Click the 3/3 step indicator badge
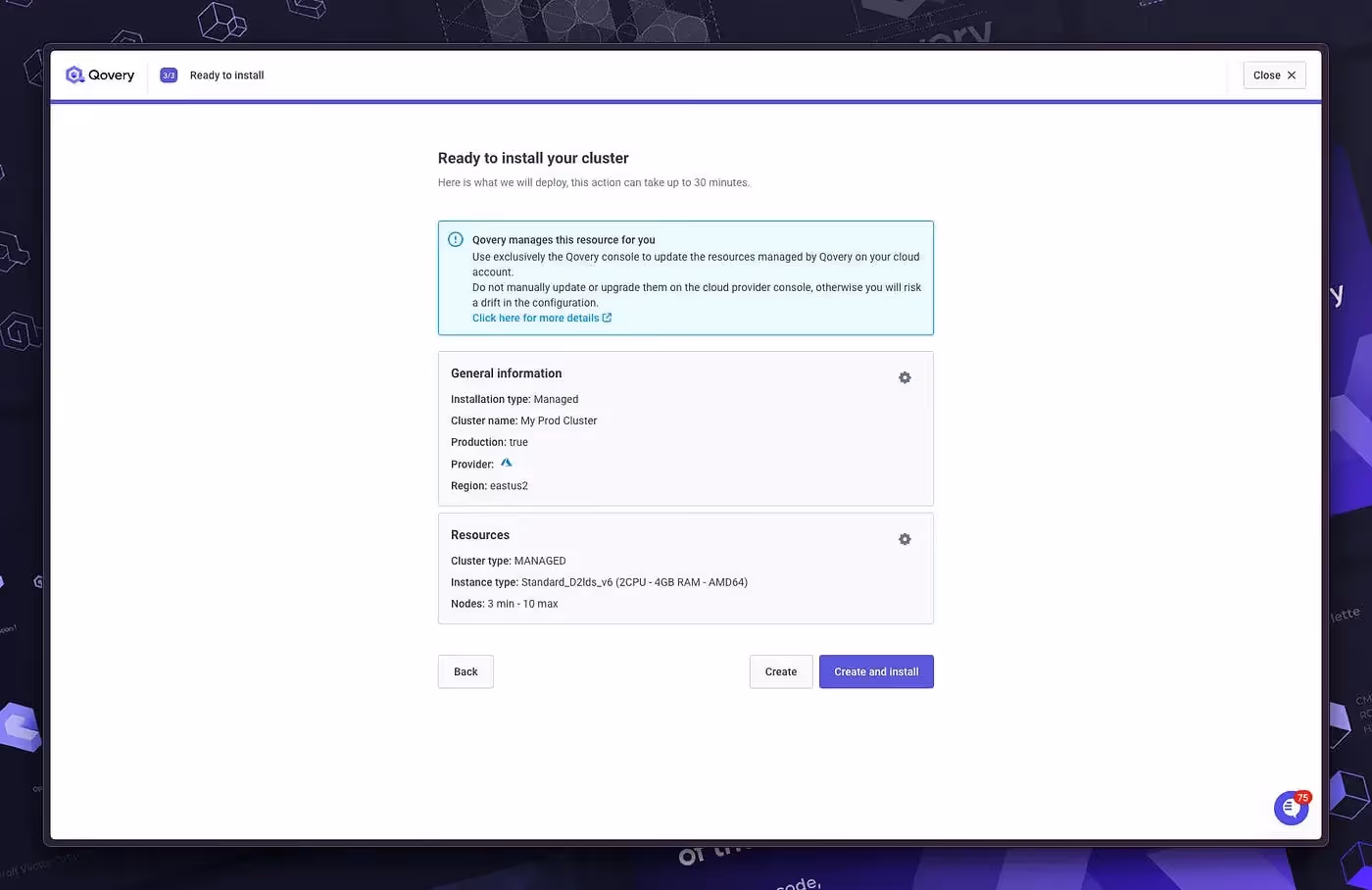This screenshot has width=1372, height=890. click(168, 74)
